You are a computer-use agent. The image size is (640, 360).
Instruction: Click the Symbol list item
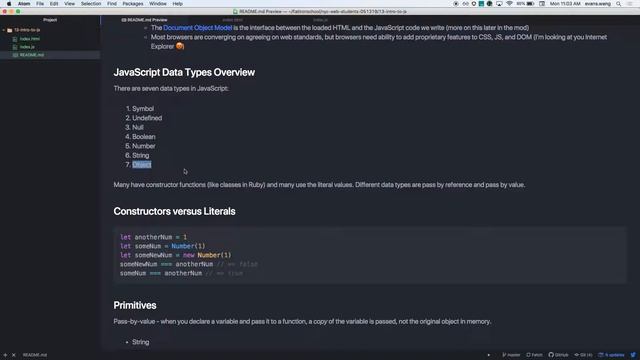[x=143, y=109]
